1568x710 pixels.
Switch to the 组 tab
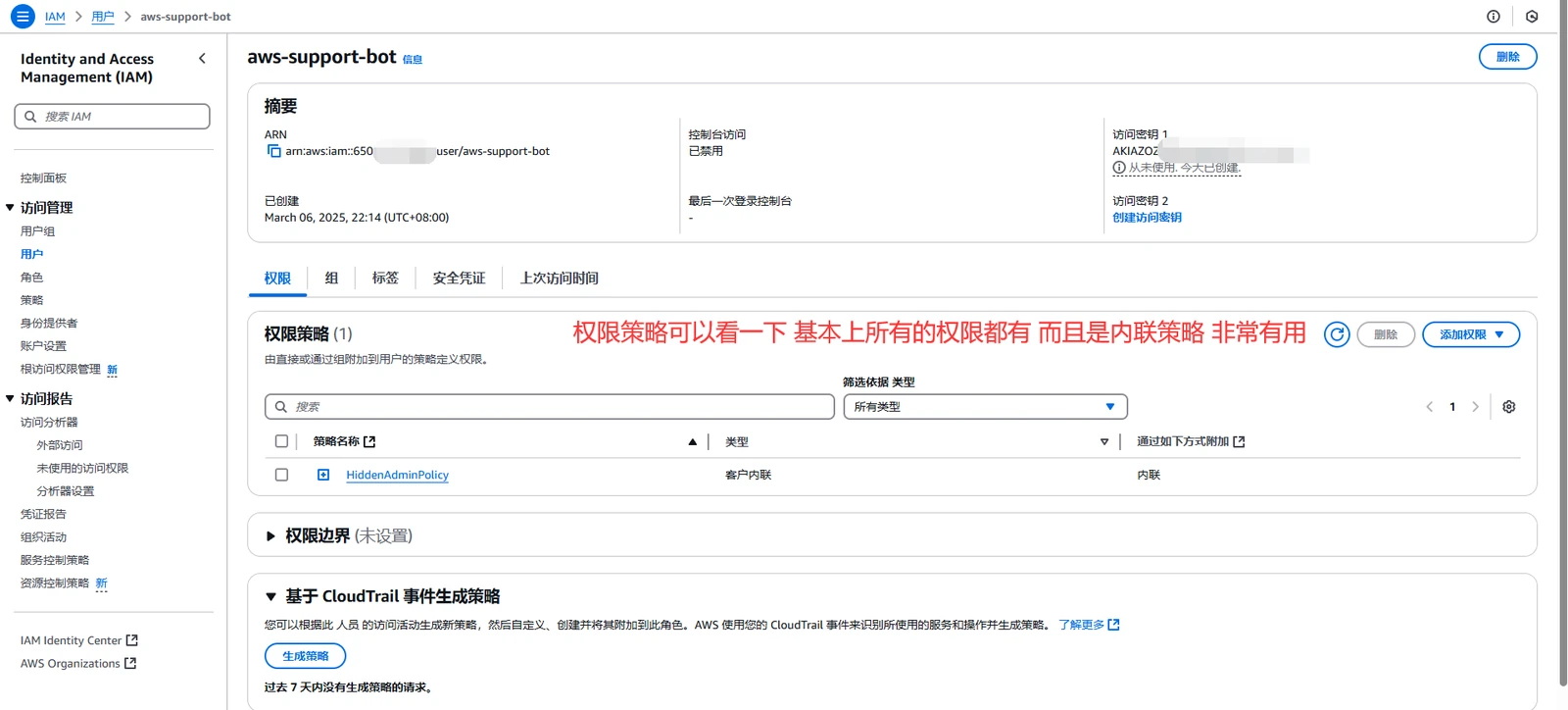(331, 279)
